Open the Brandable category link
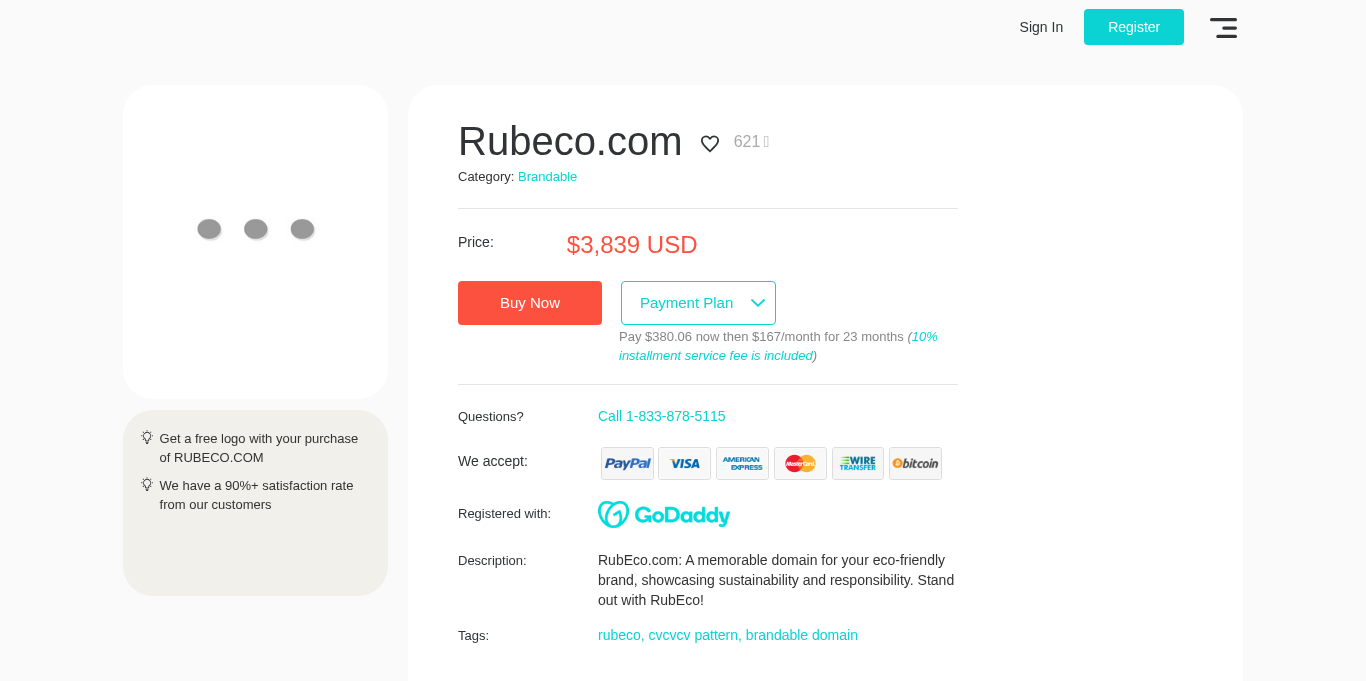This screenshot has width=1366, height=681. (x=547, y=177)
